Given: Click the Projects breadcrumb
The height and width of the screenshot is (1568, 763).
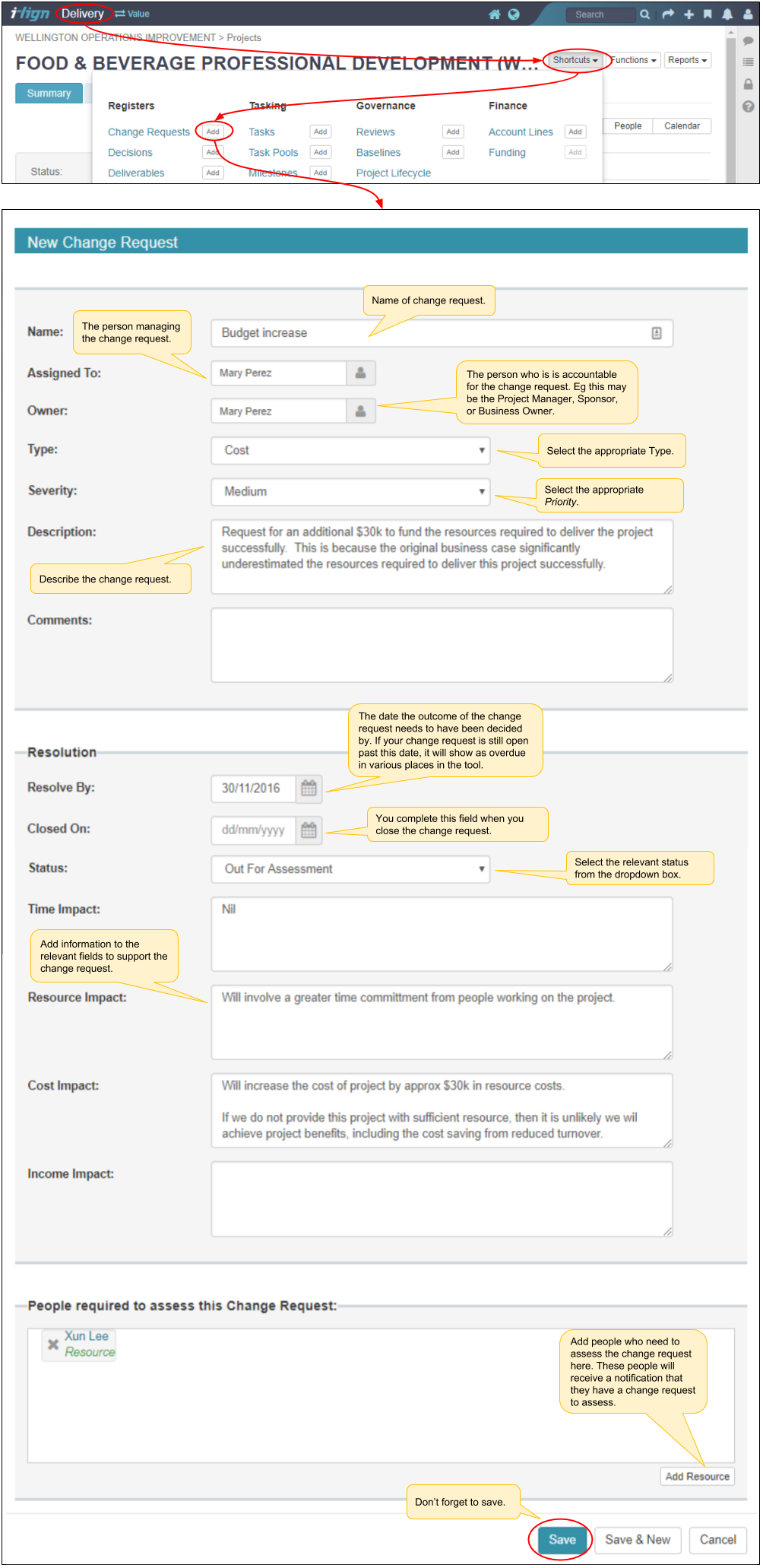Looking at the screenshot, I should point(244,38).
